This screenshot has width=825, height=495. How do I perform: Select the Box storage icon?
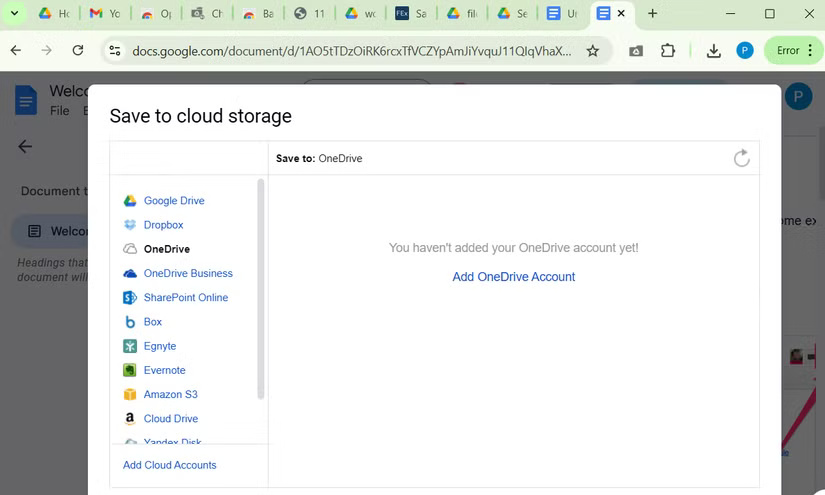[130, 322]
